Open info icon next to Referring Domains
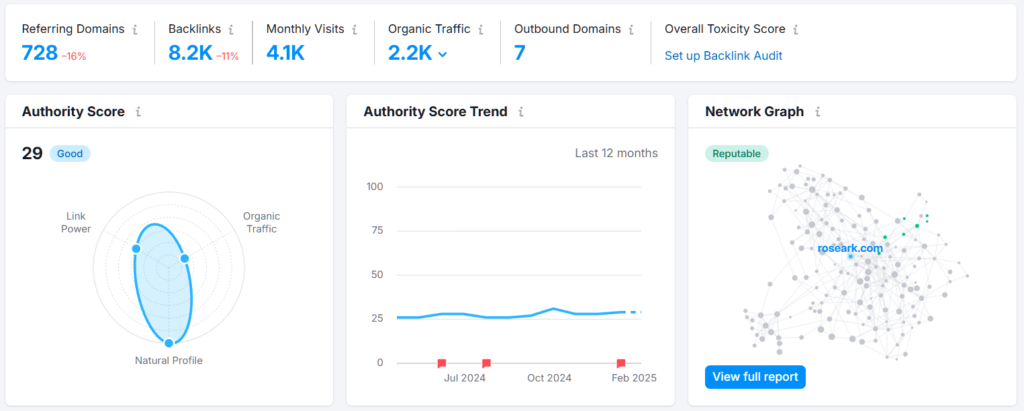This screenshot has height=411, width=1024. (135, 29)
